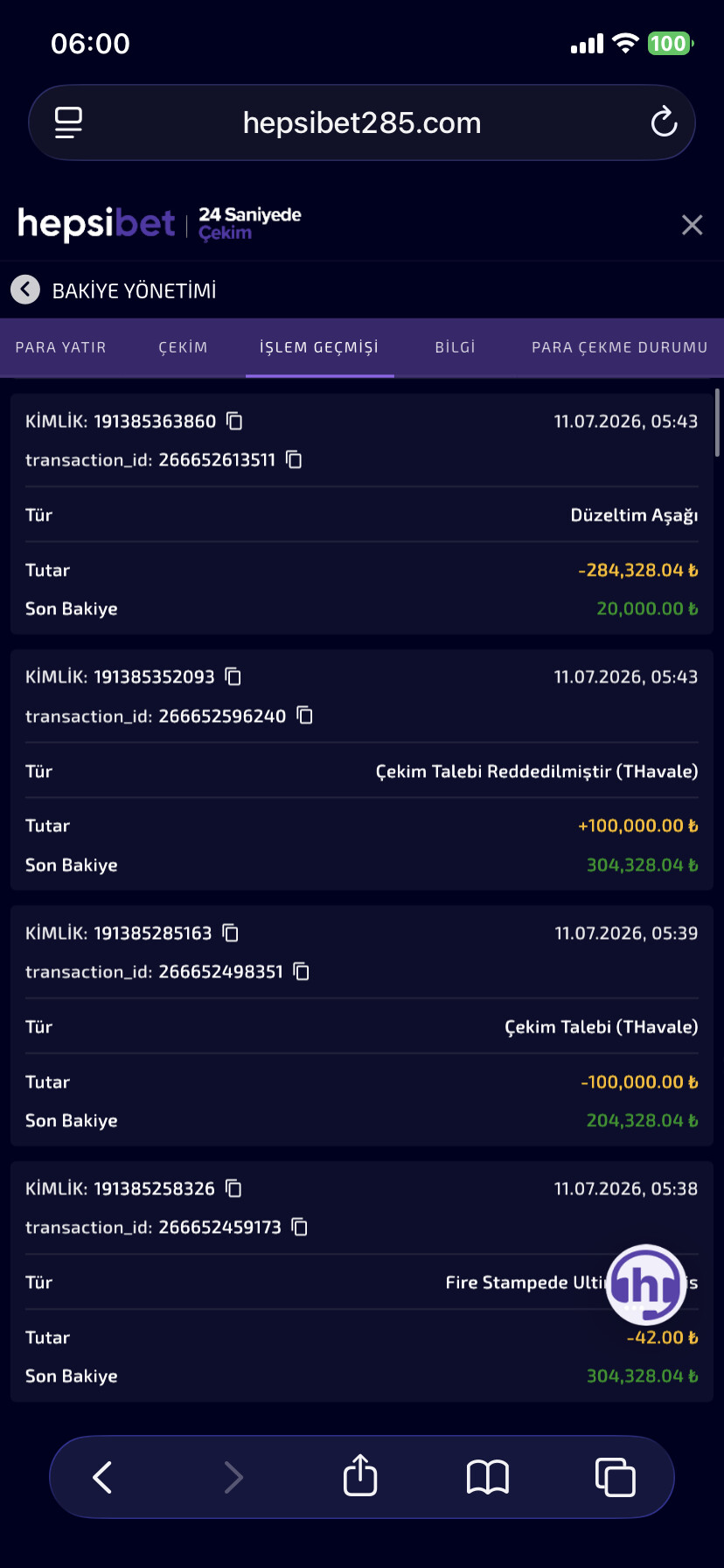Copy KİMLİK 191385258326 to clipboard
The width and height of the screenshot is (724, 1568).
[x=233, y=1188]
